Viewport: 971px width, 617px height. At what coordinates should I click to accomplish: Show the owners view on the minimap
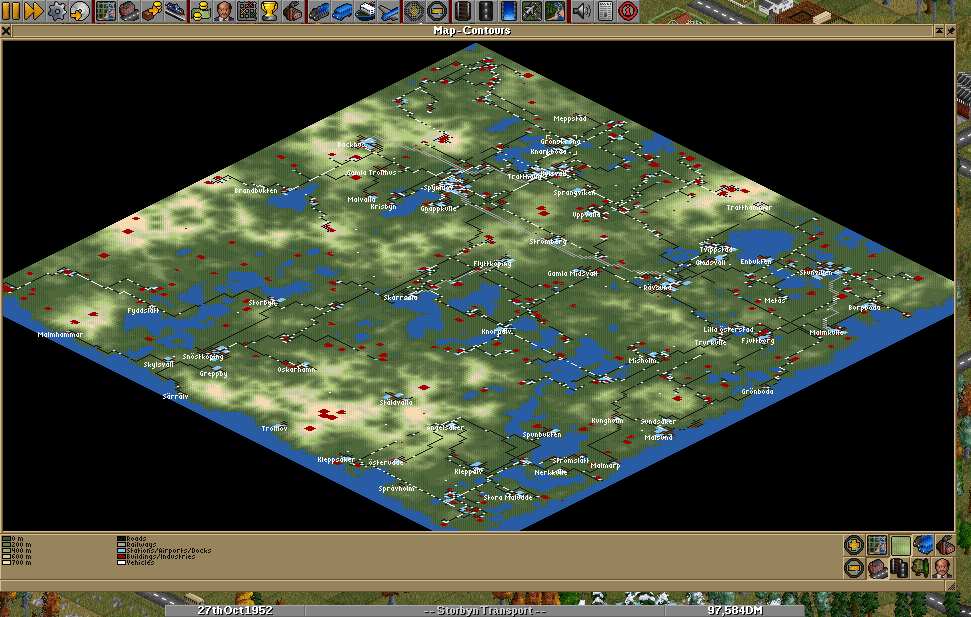point(944,568)
